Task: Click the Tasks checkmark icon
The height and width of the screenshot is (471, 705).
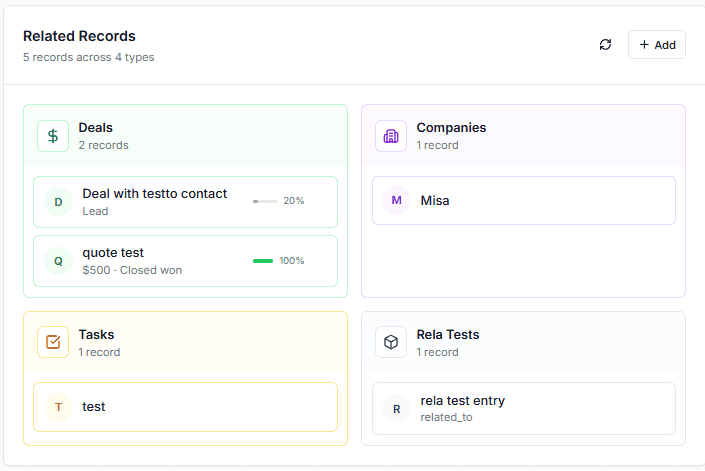Action: [x=53, y=342]
